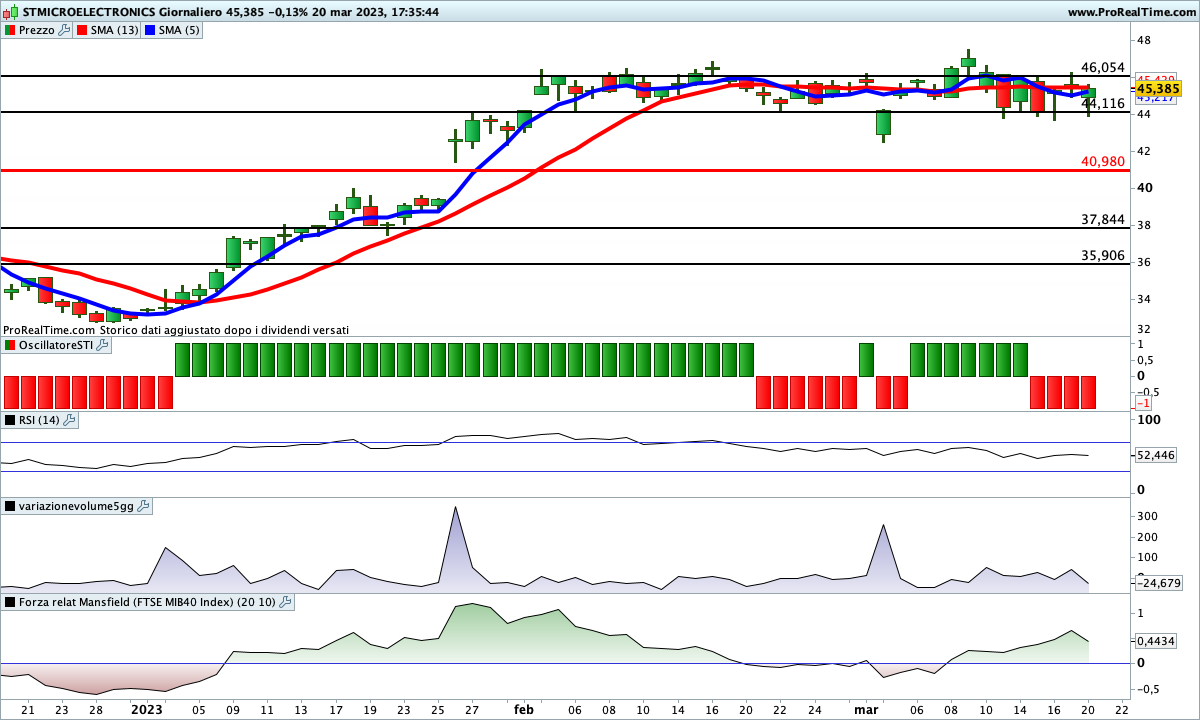The width and height of the screenshot is (1200, 720).
Task: Click the variazionevolume5gg indicator label
Action: (76, 506)
